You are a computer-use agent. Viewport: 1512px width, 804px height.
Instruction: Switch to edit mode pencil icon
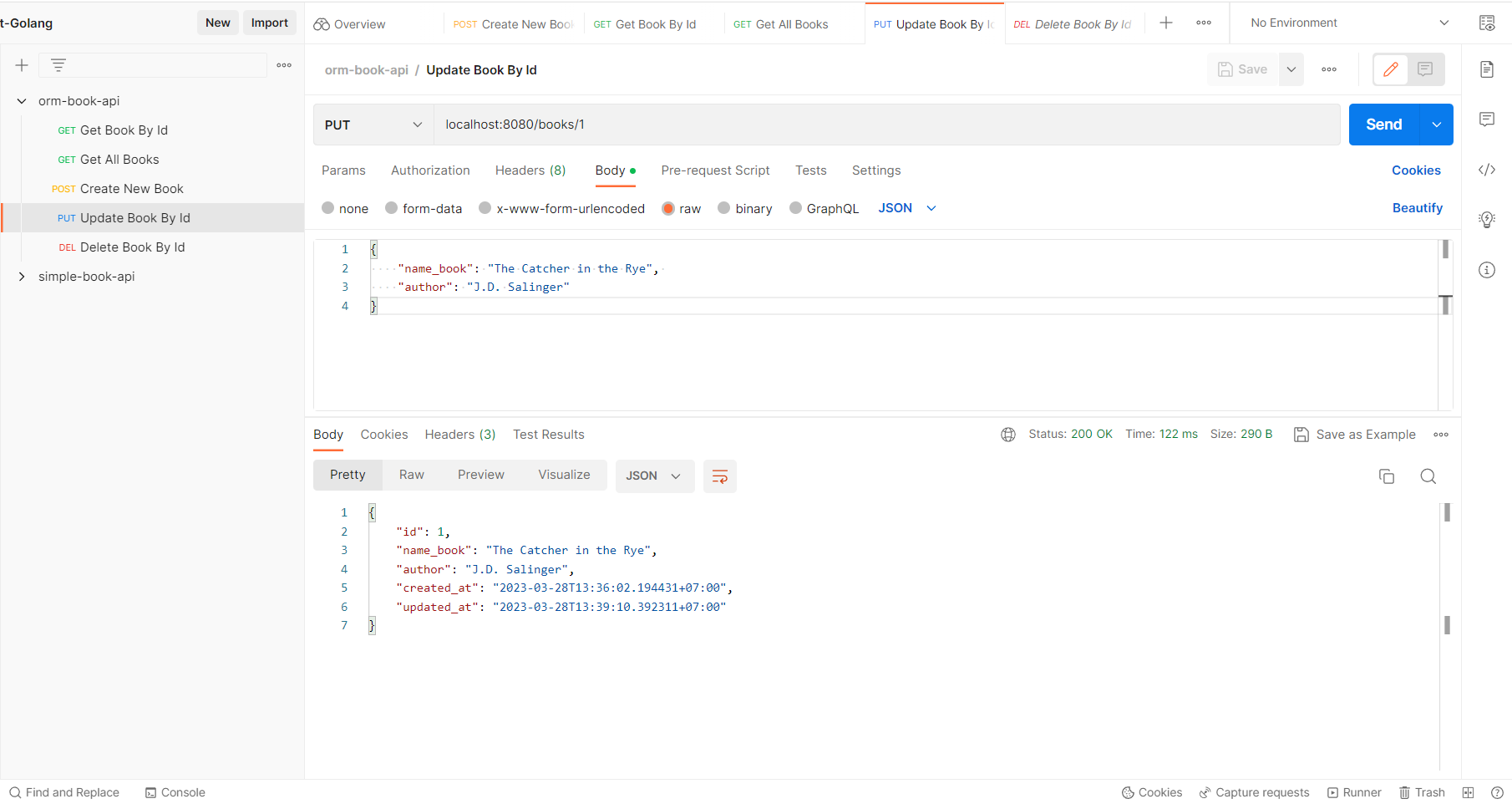(1391, 69)
